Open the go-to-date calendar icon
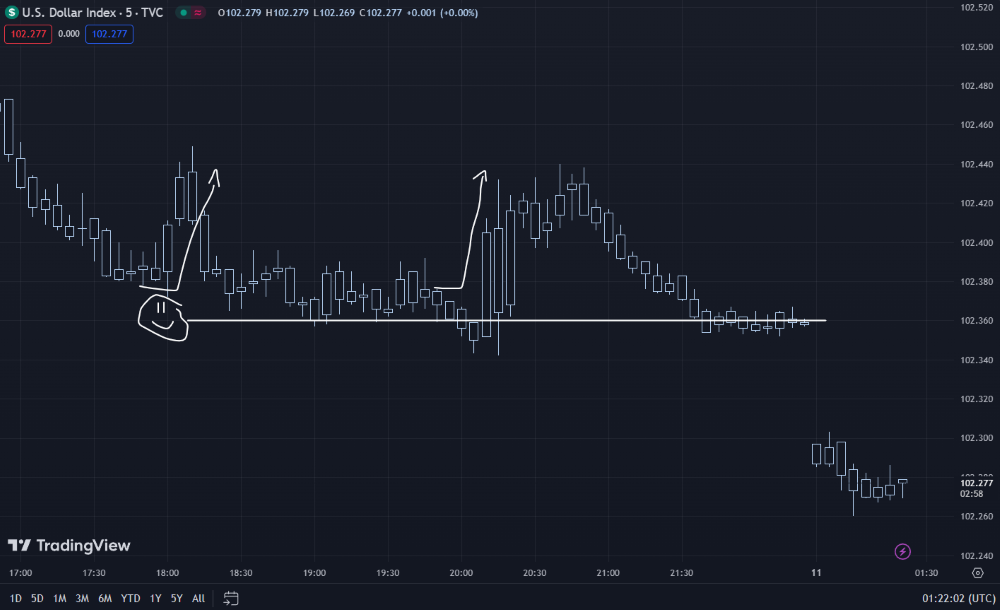 pyautogui.click(x=231, y=598)
